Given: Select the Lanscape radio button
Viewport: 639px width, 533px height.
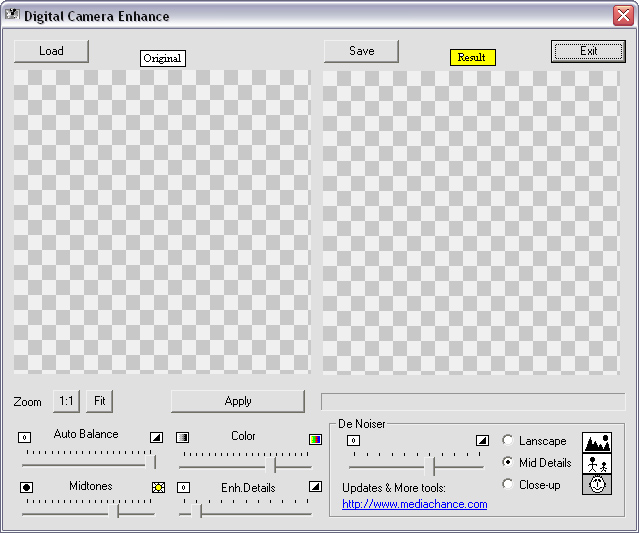Looking at the screenshot, I should click(508, 441).
